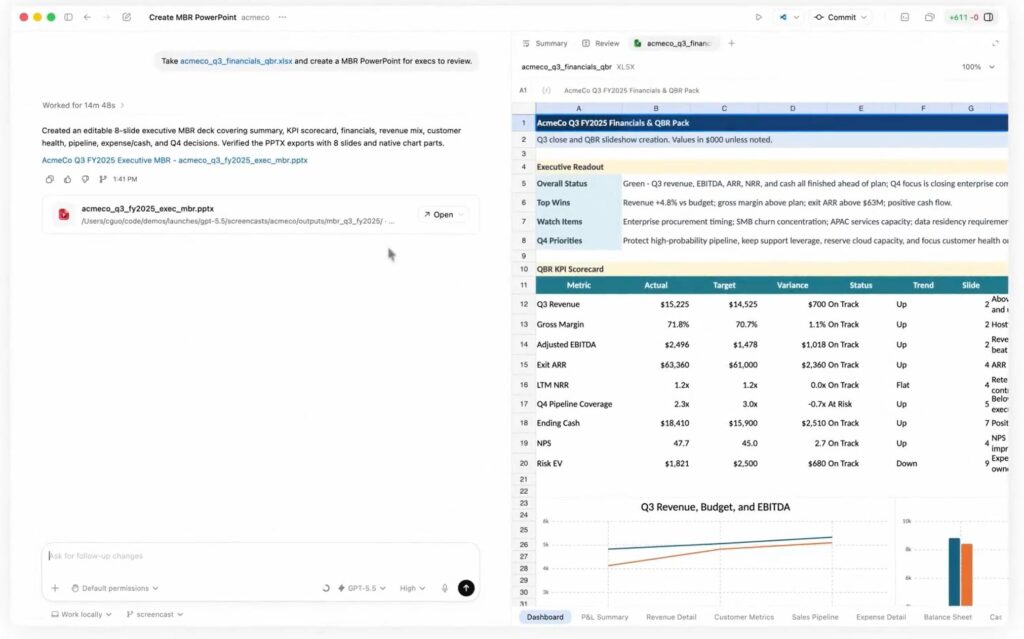Click the microphone dictation icon
Image resolution: width=1024 pixels, height=639 pixels.
444,588
